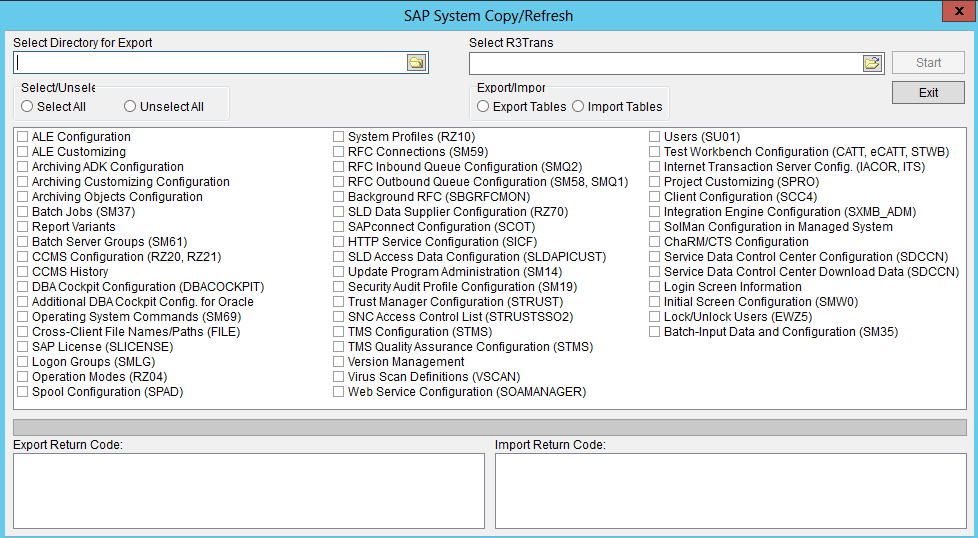978x538 pixels.
Task: Check Cross-Client File Names/Paths (FILE)
Action: point(22,332)
